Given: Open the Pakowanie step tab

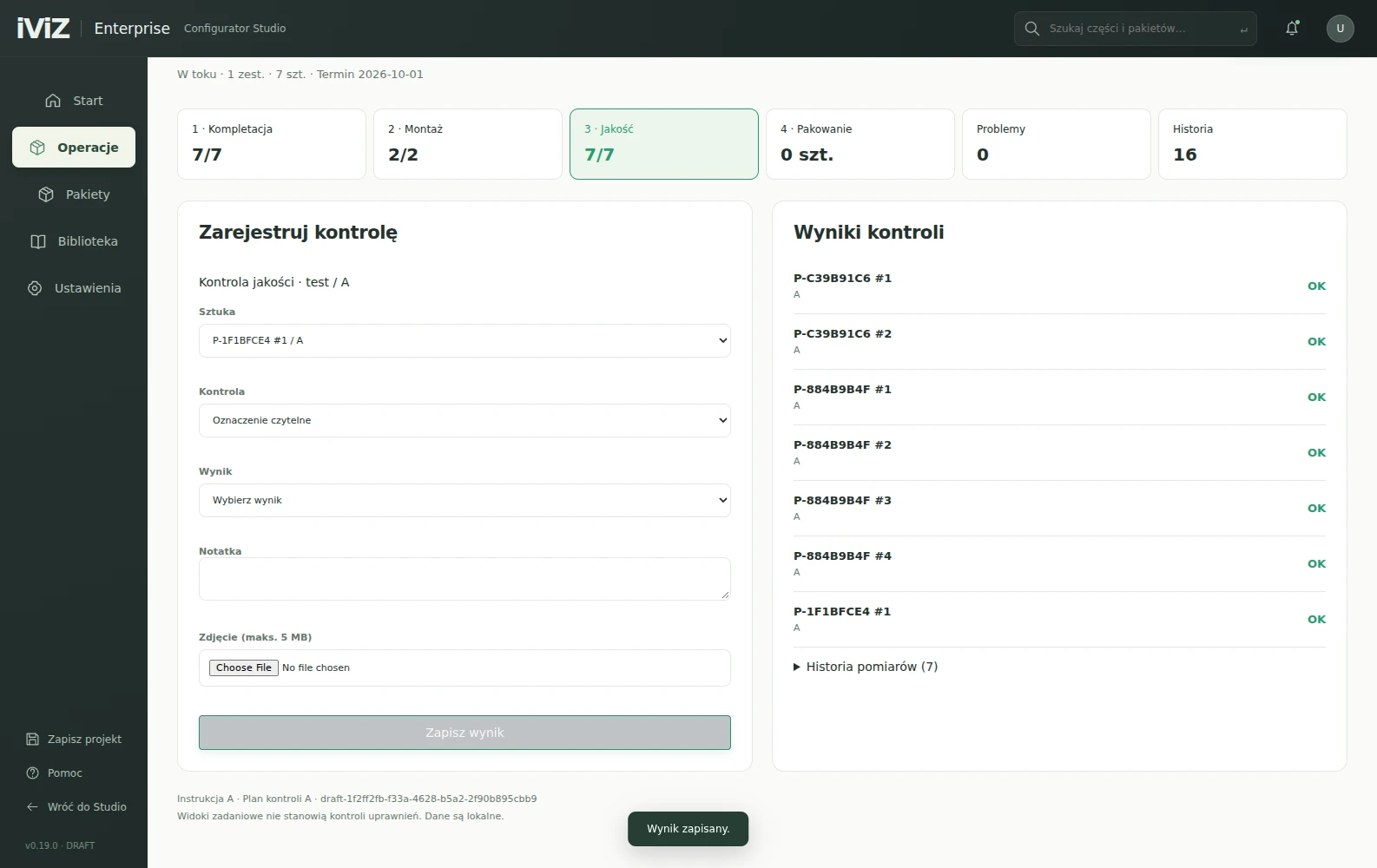Looking at the screenshot, I should click(x=860, y=144).
